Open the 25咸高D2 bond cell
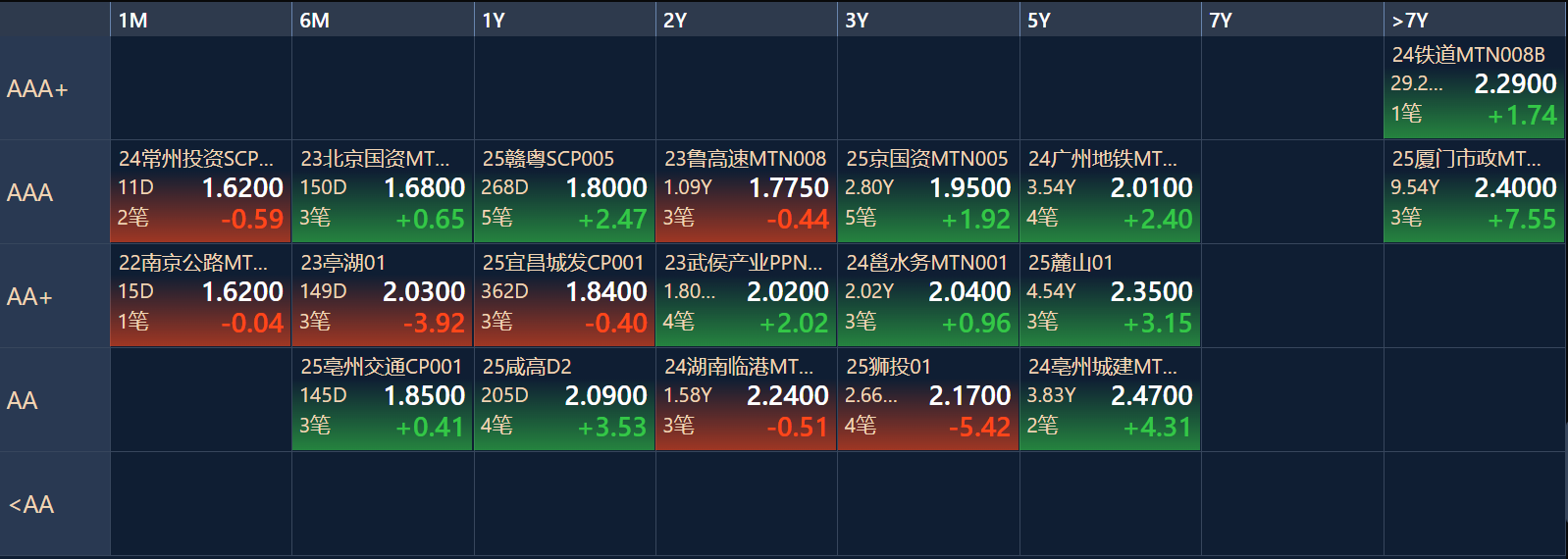Viewport: 1568px width, 559px height. [x=564, y=399]
